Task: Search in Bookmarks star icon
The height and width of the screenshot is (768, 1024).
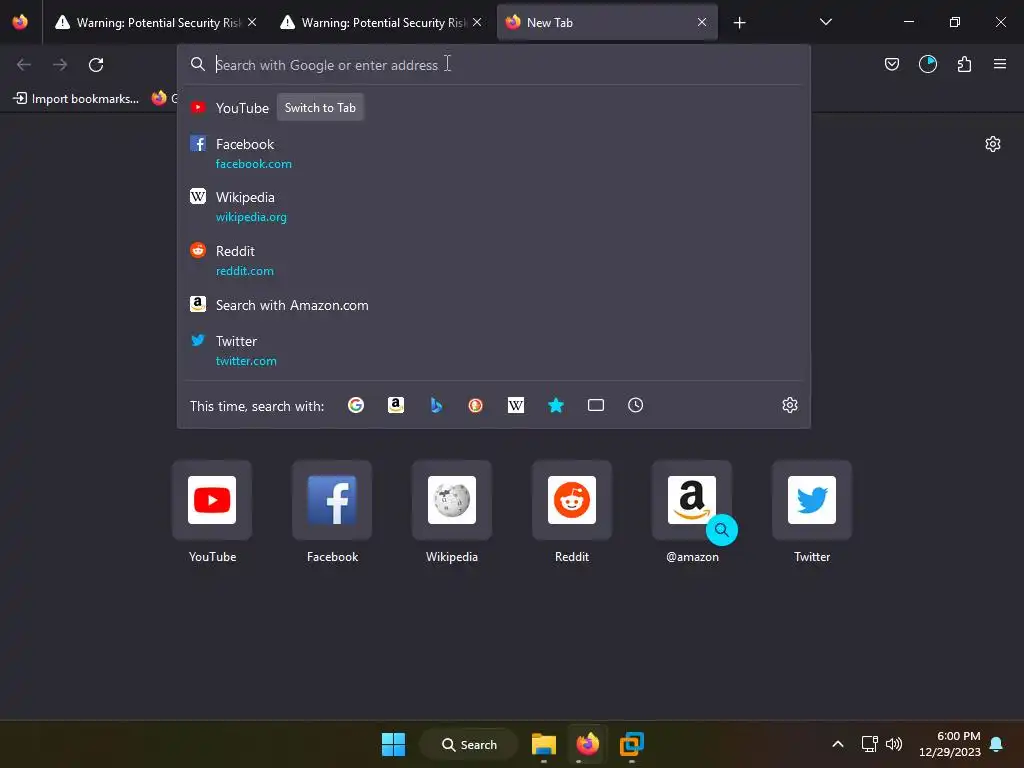Action: (x=556, y=406)
